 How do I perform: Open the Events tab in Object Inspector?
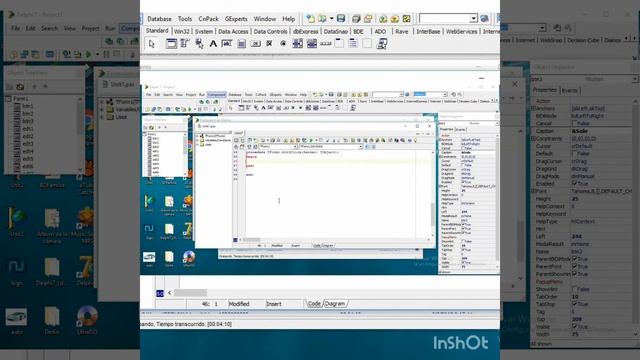(x=569, y=91)
